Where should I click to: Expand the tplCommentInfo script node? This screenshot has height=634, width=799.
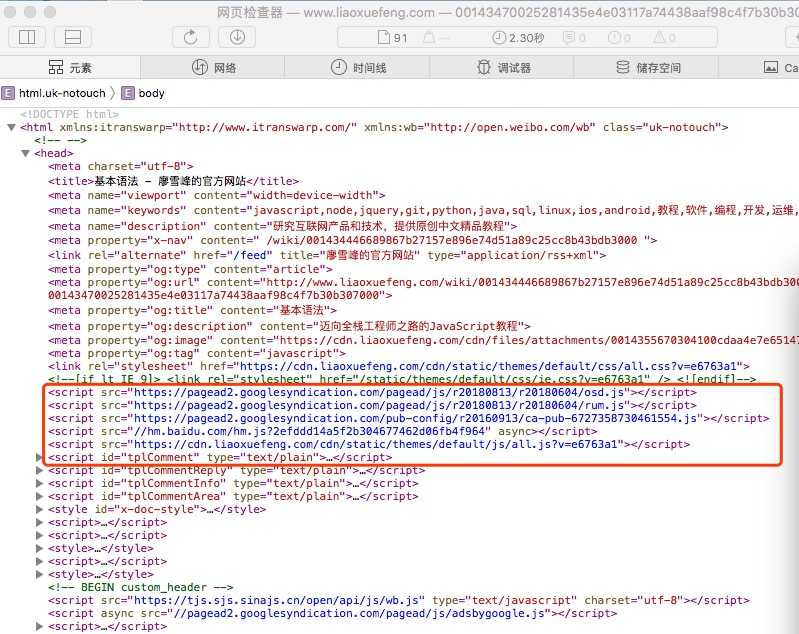(39, 483)
